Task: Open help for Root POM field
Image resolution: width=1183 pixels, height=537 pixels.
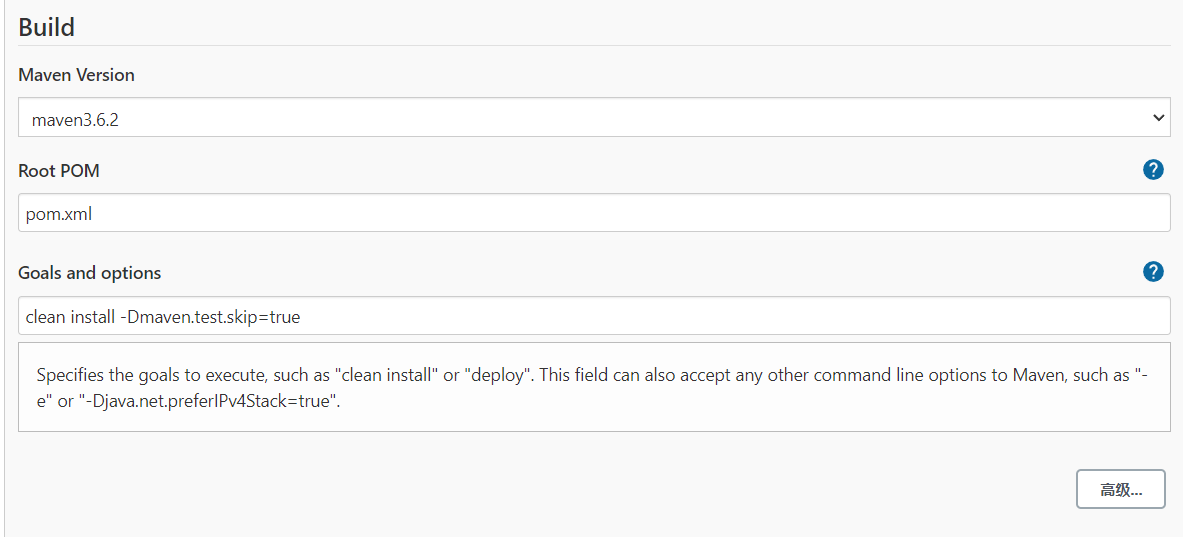Action: click(1153, 170)
